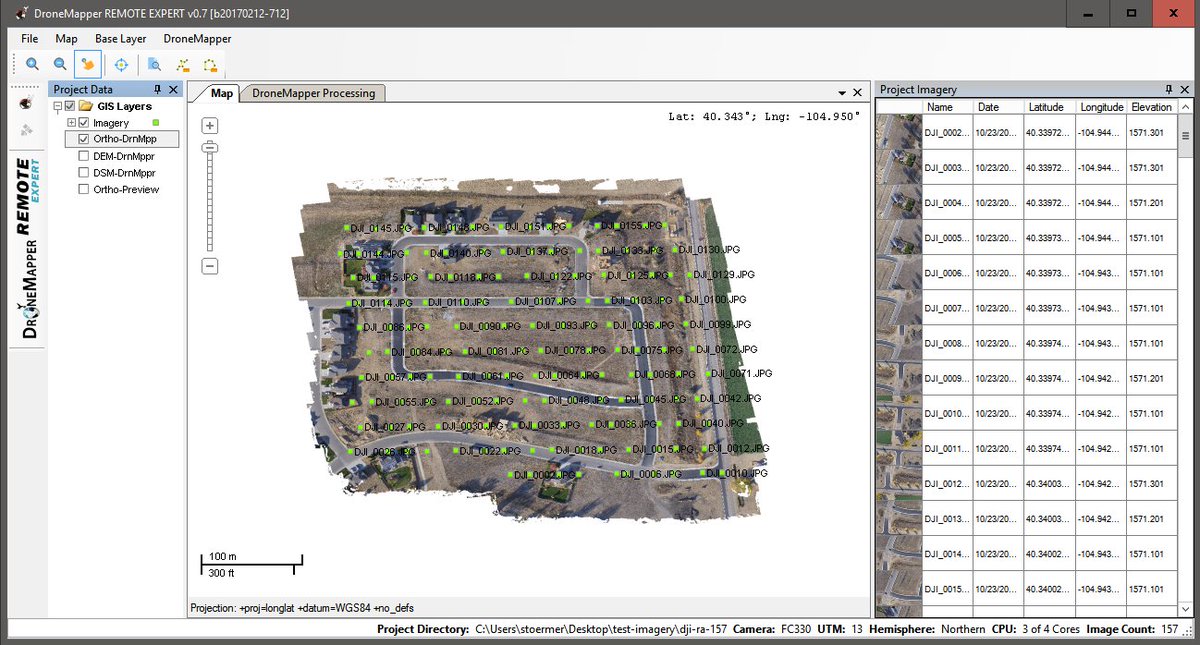Select the Zoom In magnifier tool

31,64
